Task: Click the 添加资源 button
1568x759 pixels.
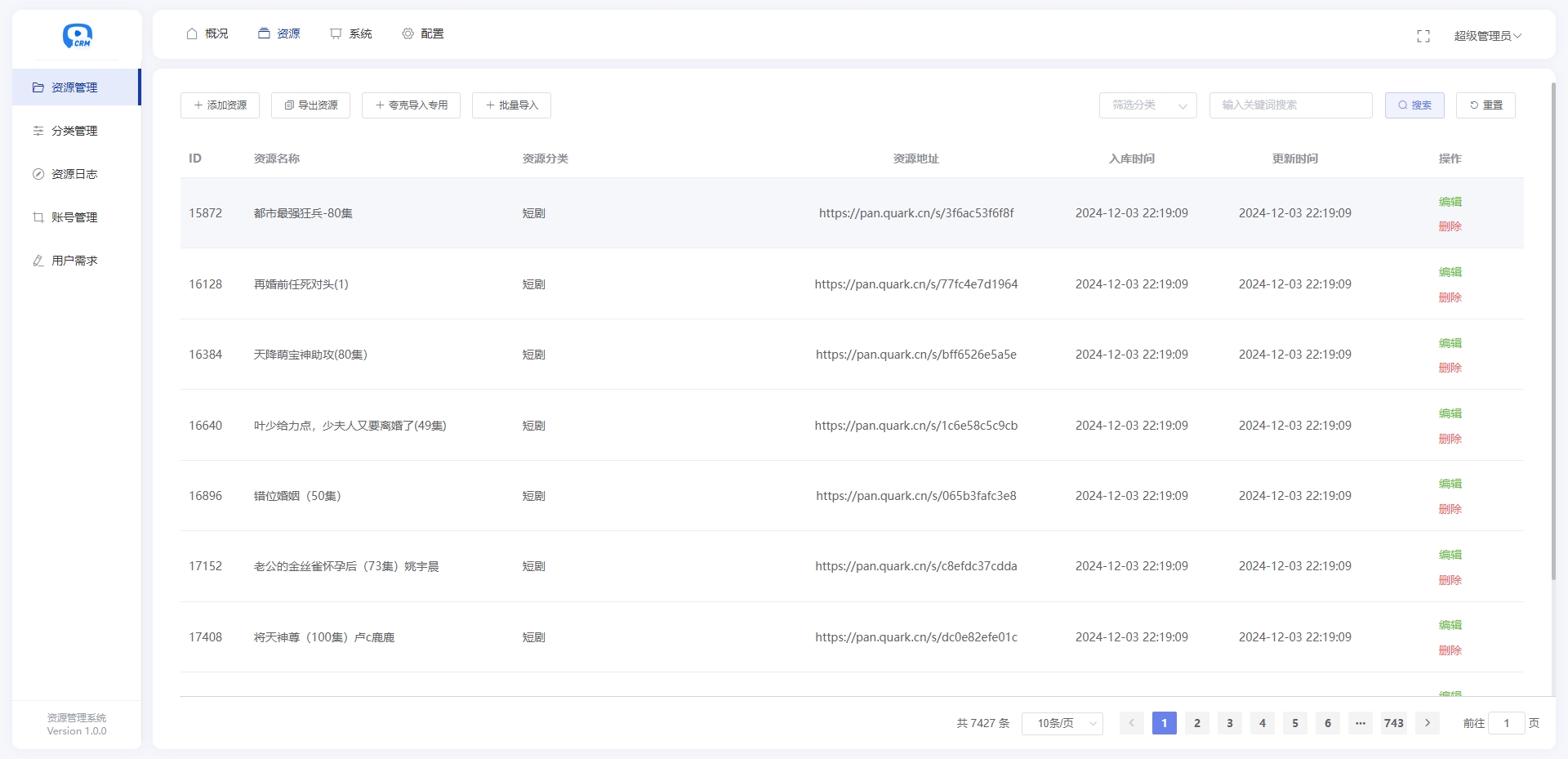Action: (220, 105)
